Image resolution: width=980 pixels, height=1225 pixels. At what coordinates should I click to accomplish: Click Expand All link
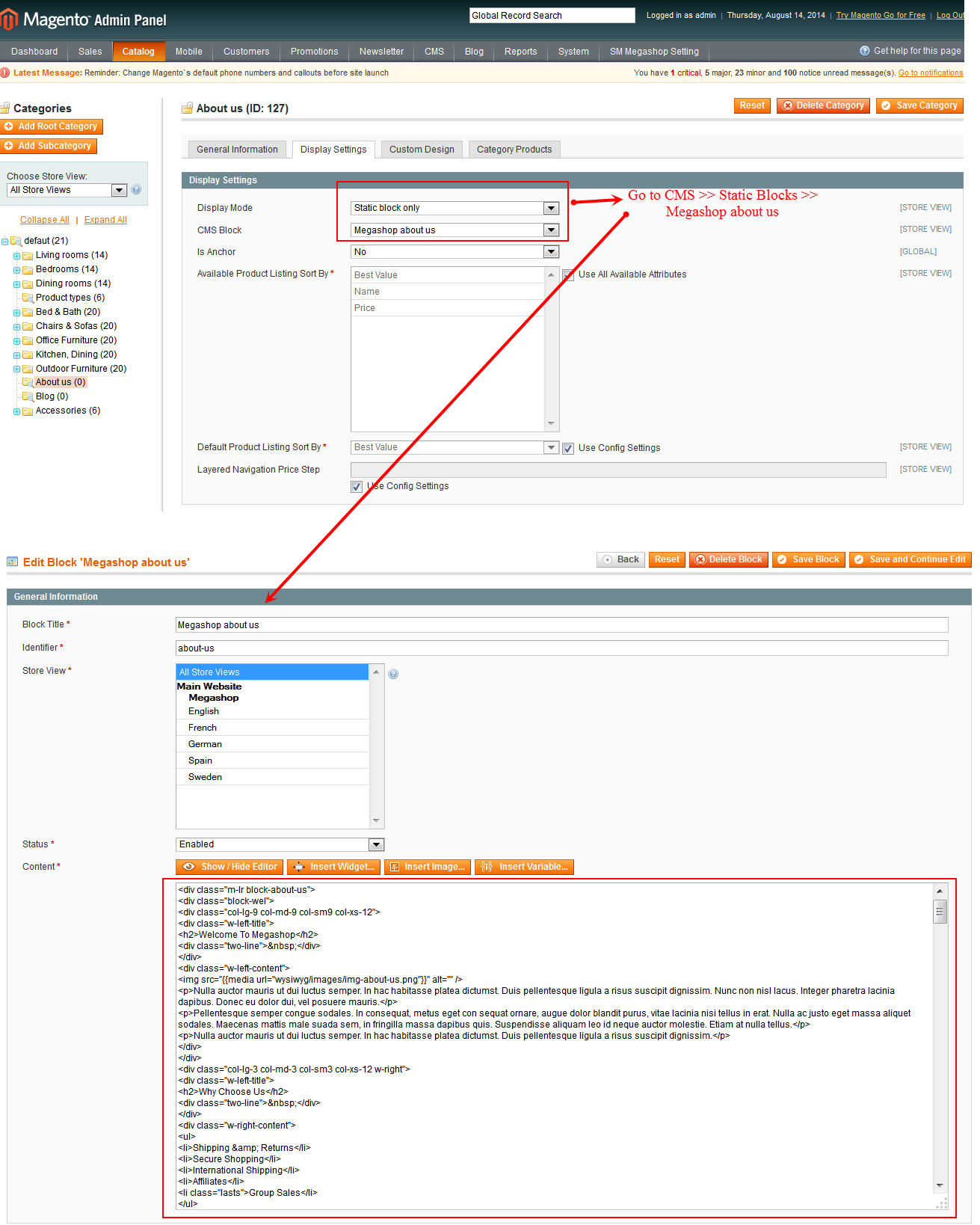tap(105, 220)
